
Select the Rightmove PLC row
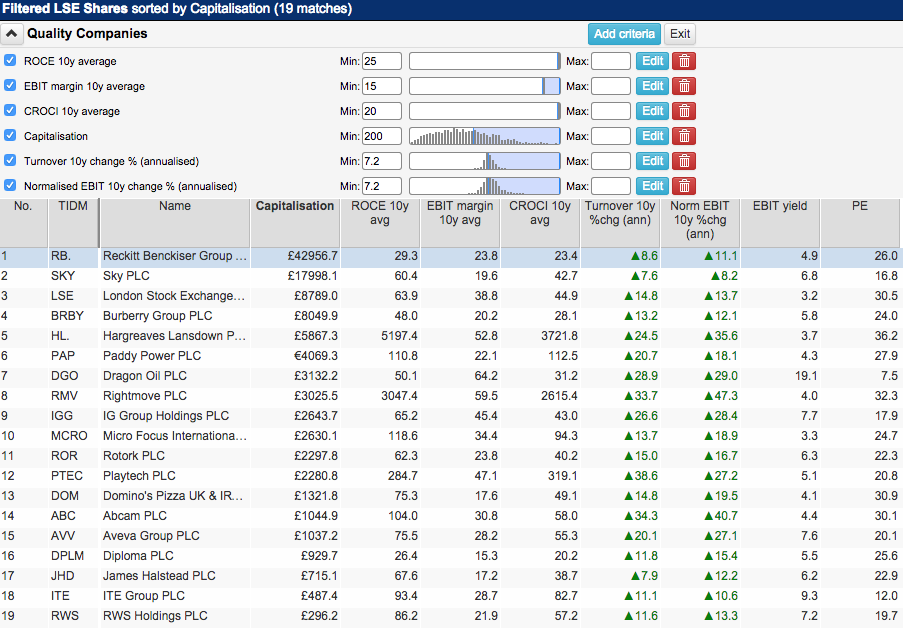coord(450,396)
